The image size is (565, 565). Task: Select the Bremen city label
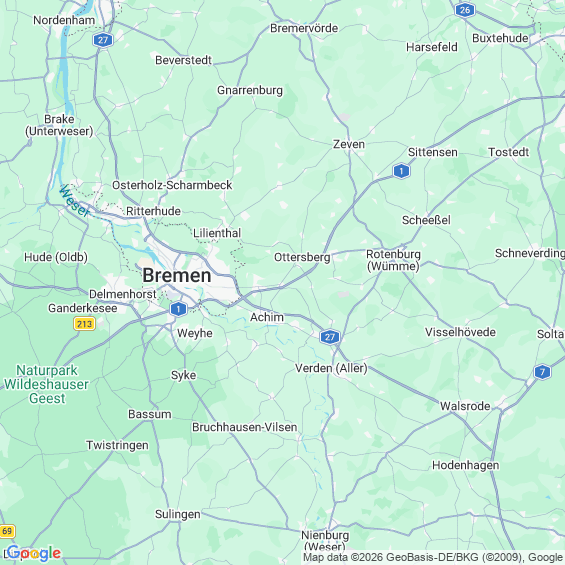click(x=177, y=276)
